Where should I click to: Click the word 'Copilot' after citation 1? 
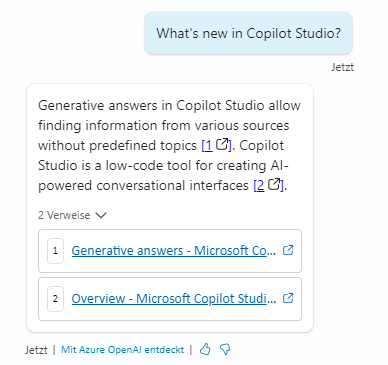(x=262, y=145)
